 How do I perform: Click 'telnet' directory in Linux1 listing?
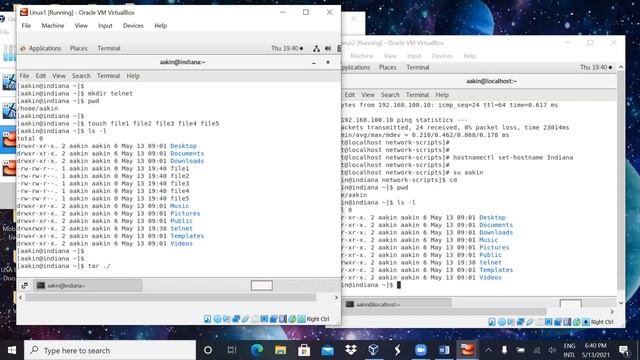[181, 229]
